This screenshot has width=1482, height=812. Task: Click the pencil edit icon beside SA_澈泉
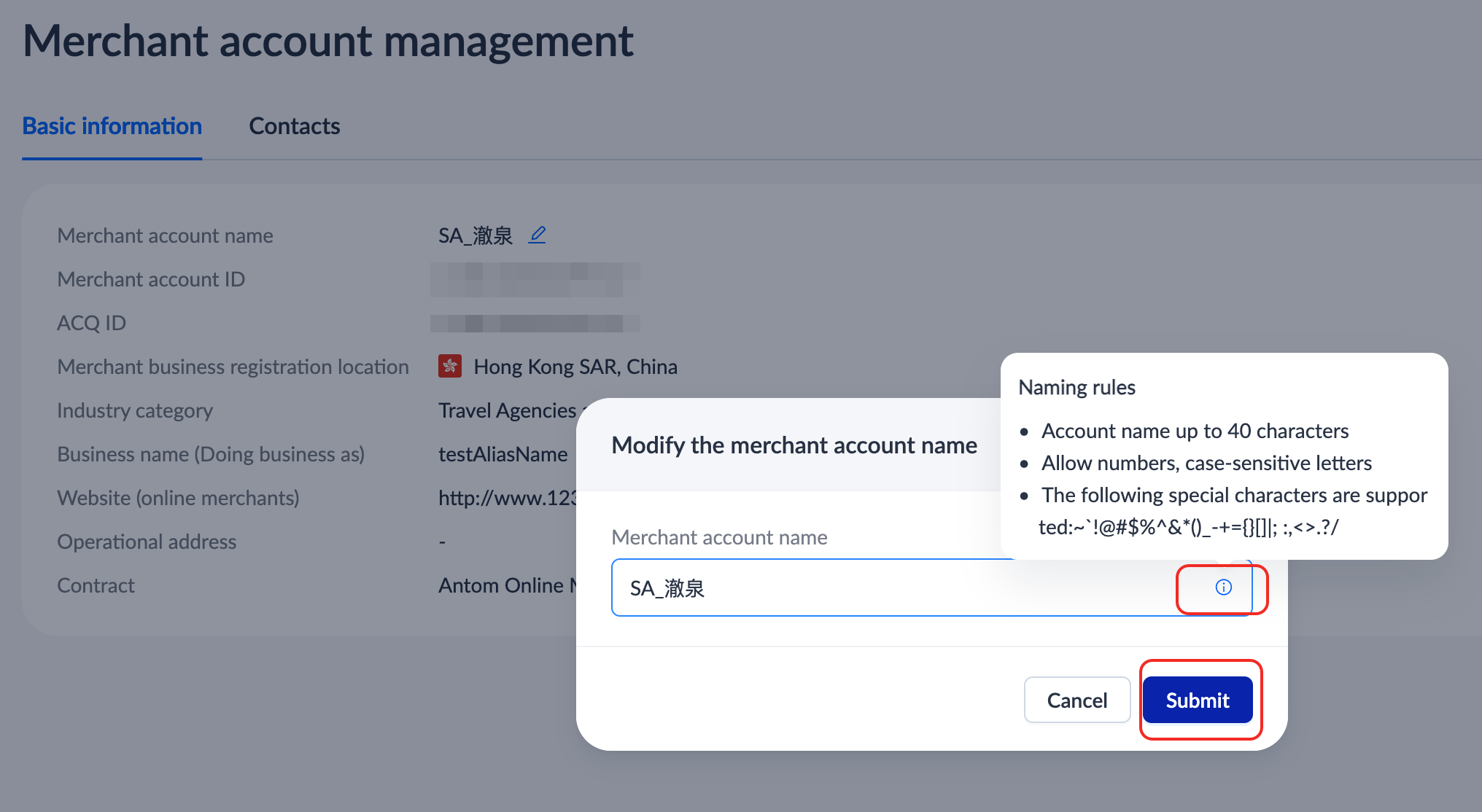(x=538, y=235)
